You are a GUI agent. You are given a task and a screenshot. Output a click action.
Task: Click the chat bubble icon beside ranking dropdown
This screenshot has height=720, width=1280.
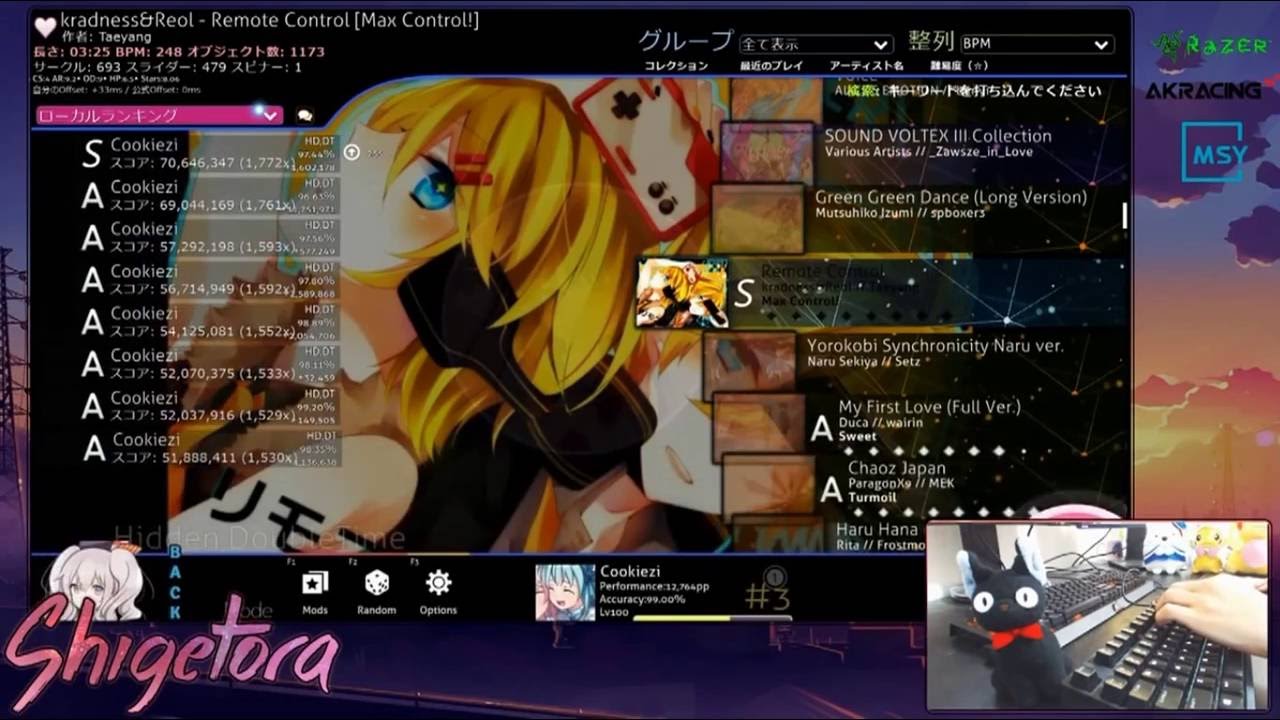click(305, 116)
